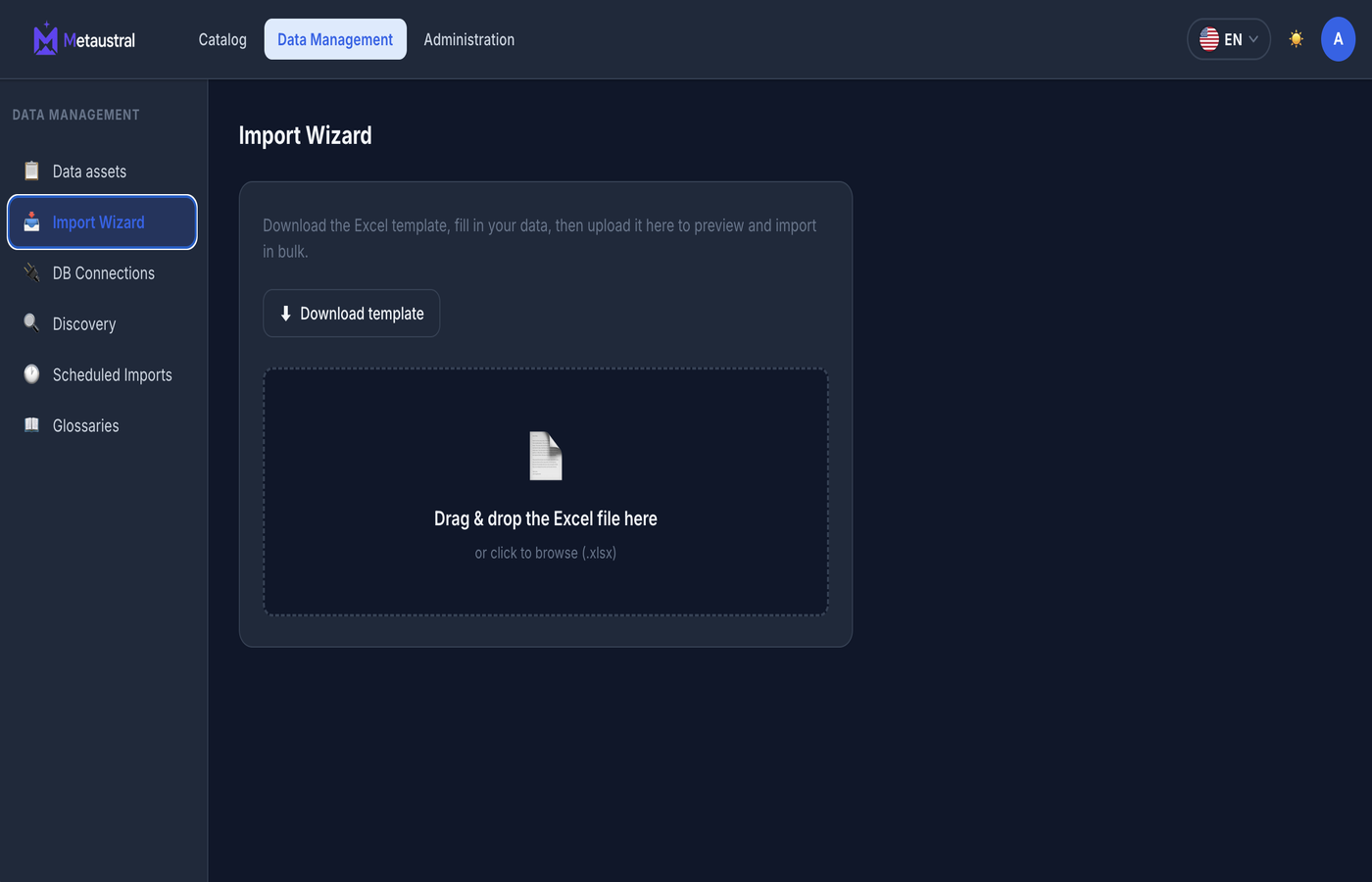Open Glossaries in sidebar

[x=102, y=426]
